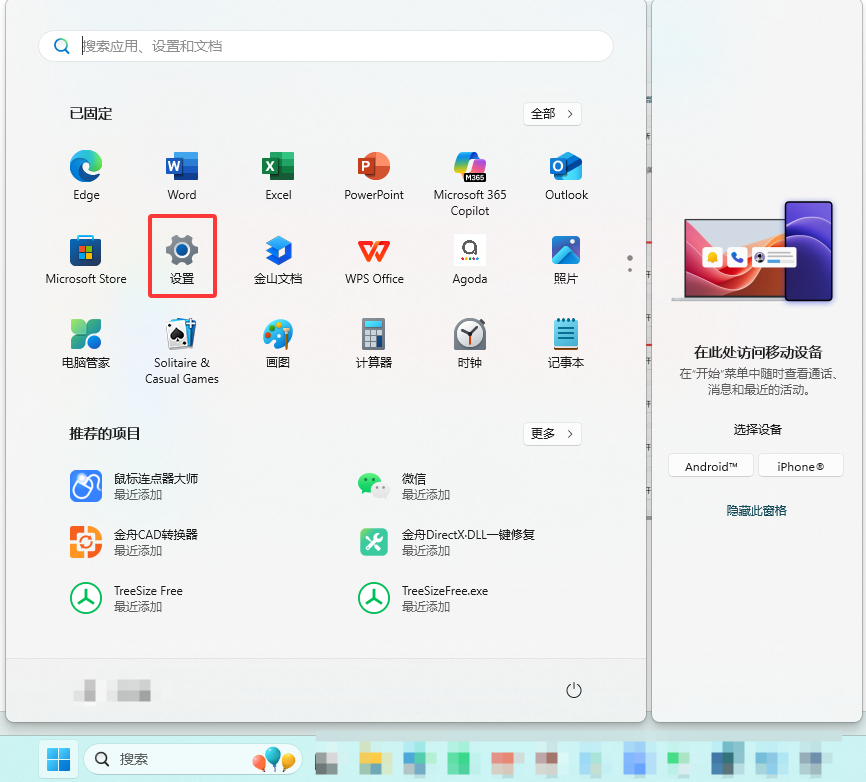Viewport: 866px width, 782px height.
Task: Go to next pinned page dot
Action: [x=630, y=270]
